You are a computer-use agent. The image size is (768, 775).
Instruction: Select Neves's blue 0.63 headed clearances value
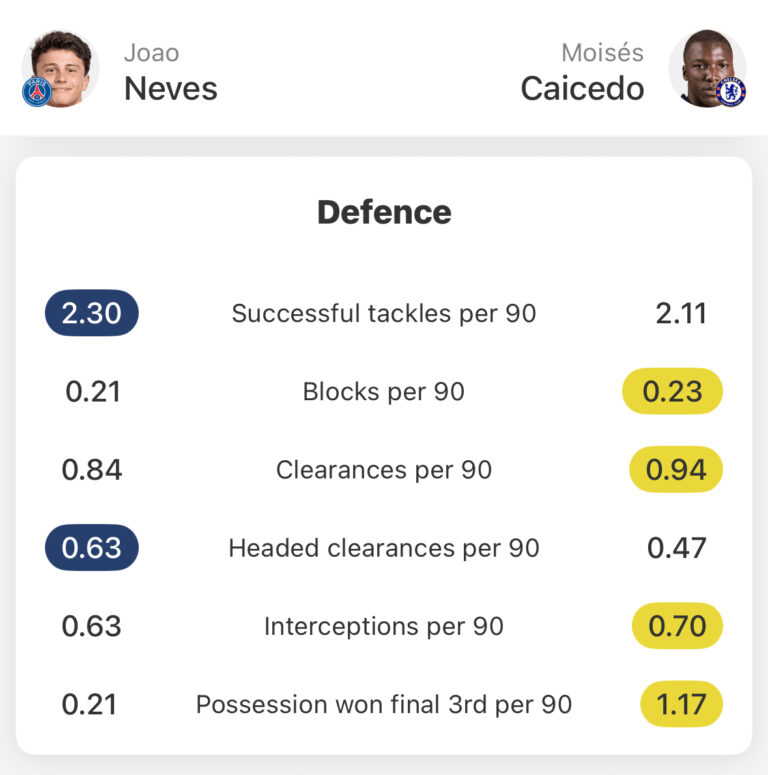(x=92, y=548)
